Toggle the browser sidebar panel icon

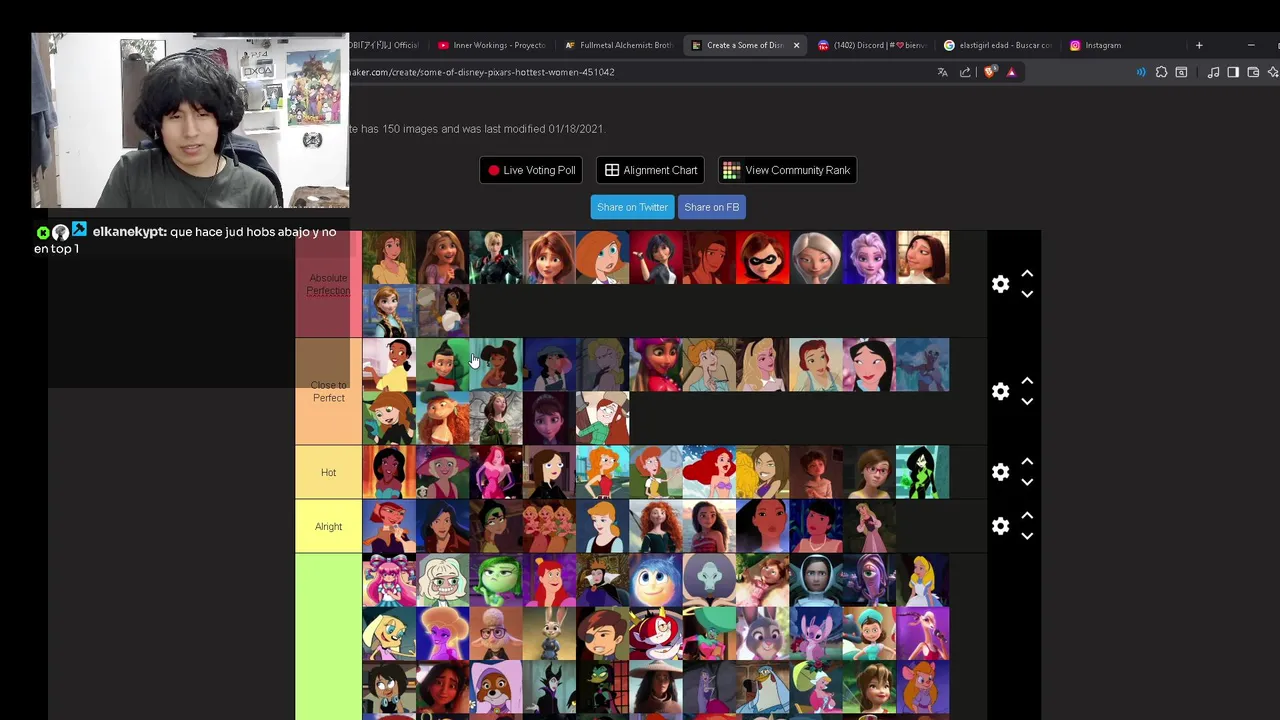[x=1233, y=72]
